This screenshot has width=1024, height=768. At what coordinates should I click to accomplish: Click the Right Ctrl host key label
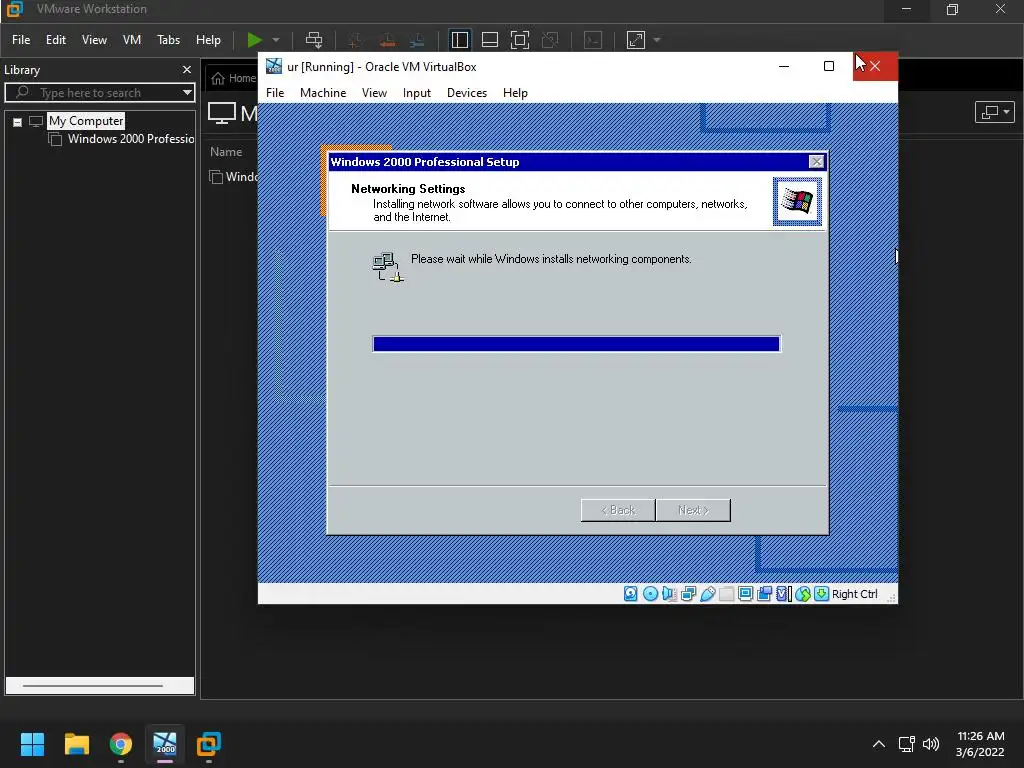point(855,594)
